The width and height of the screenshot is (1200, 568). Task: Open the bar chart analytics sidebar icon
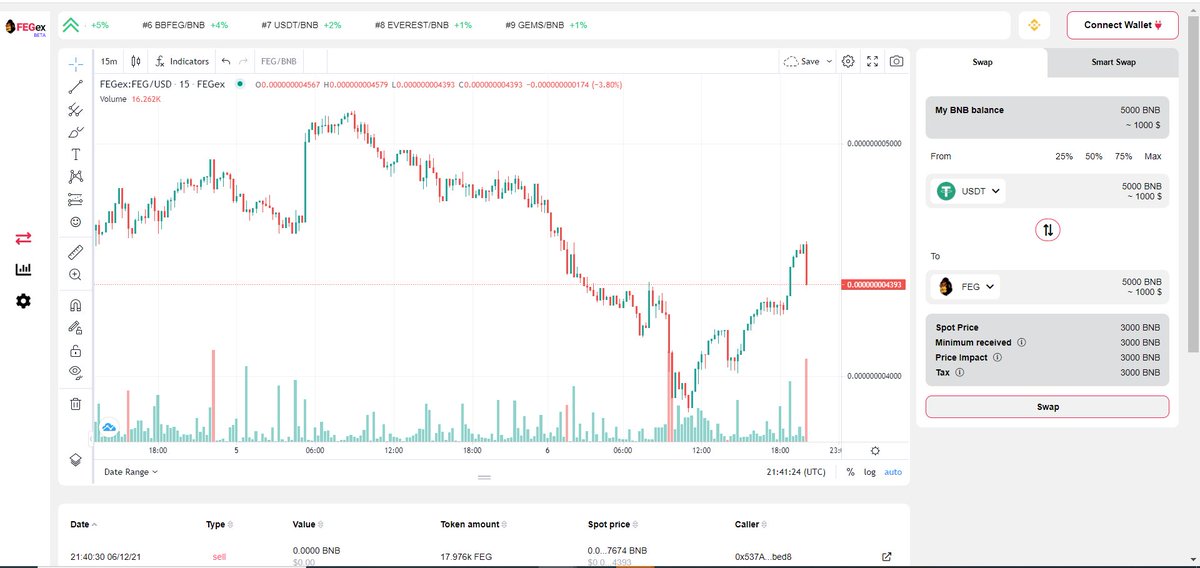pyautogui.click(x=23, y=269)
